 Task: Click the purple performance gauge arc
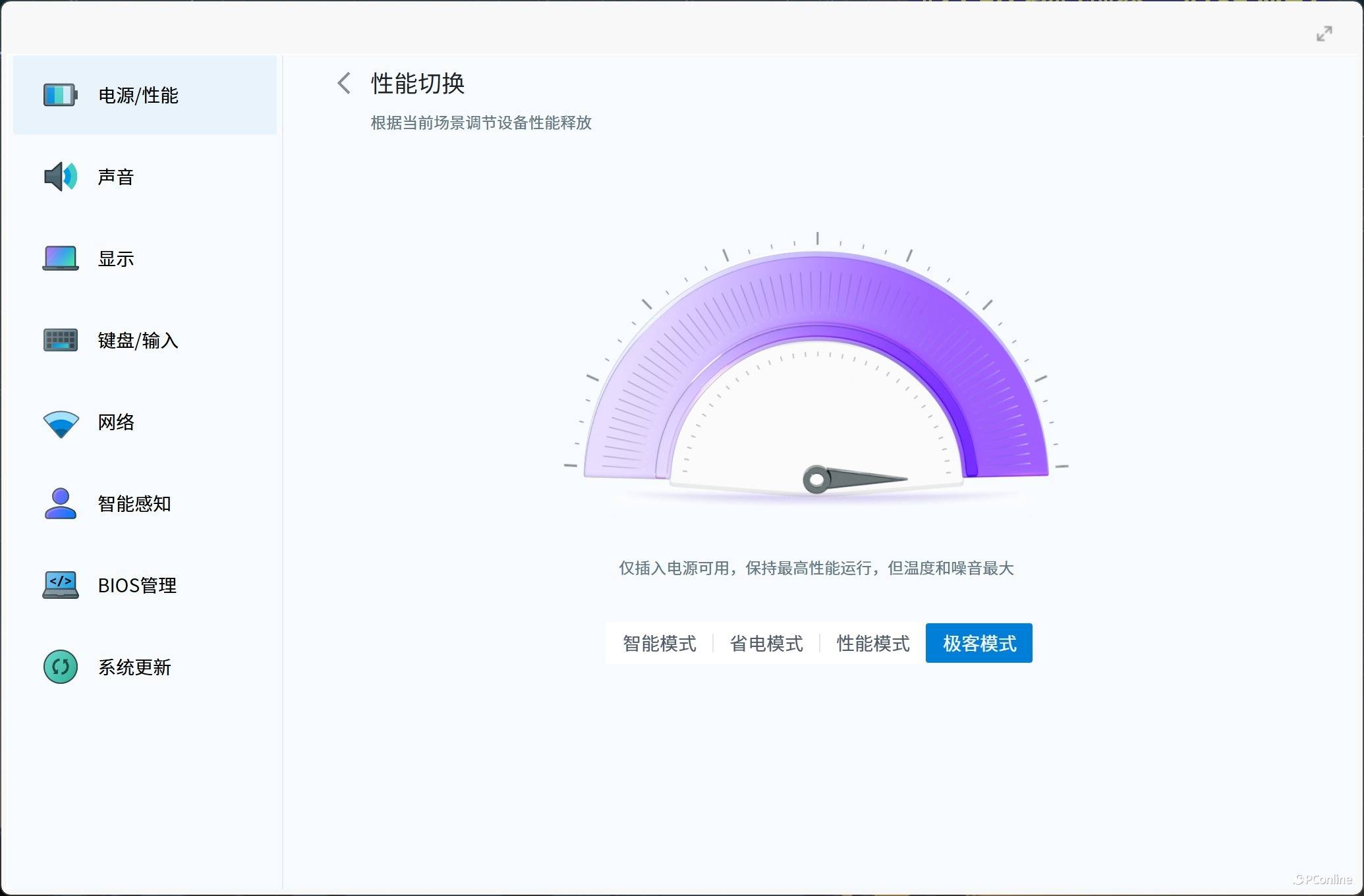816,290
